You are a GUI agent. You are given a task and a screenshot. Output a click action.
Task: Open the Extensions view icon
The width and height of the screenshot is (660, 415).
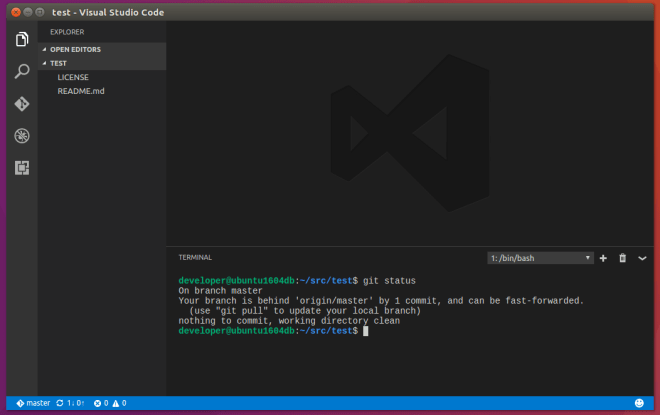click(22, 167)
